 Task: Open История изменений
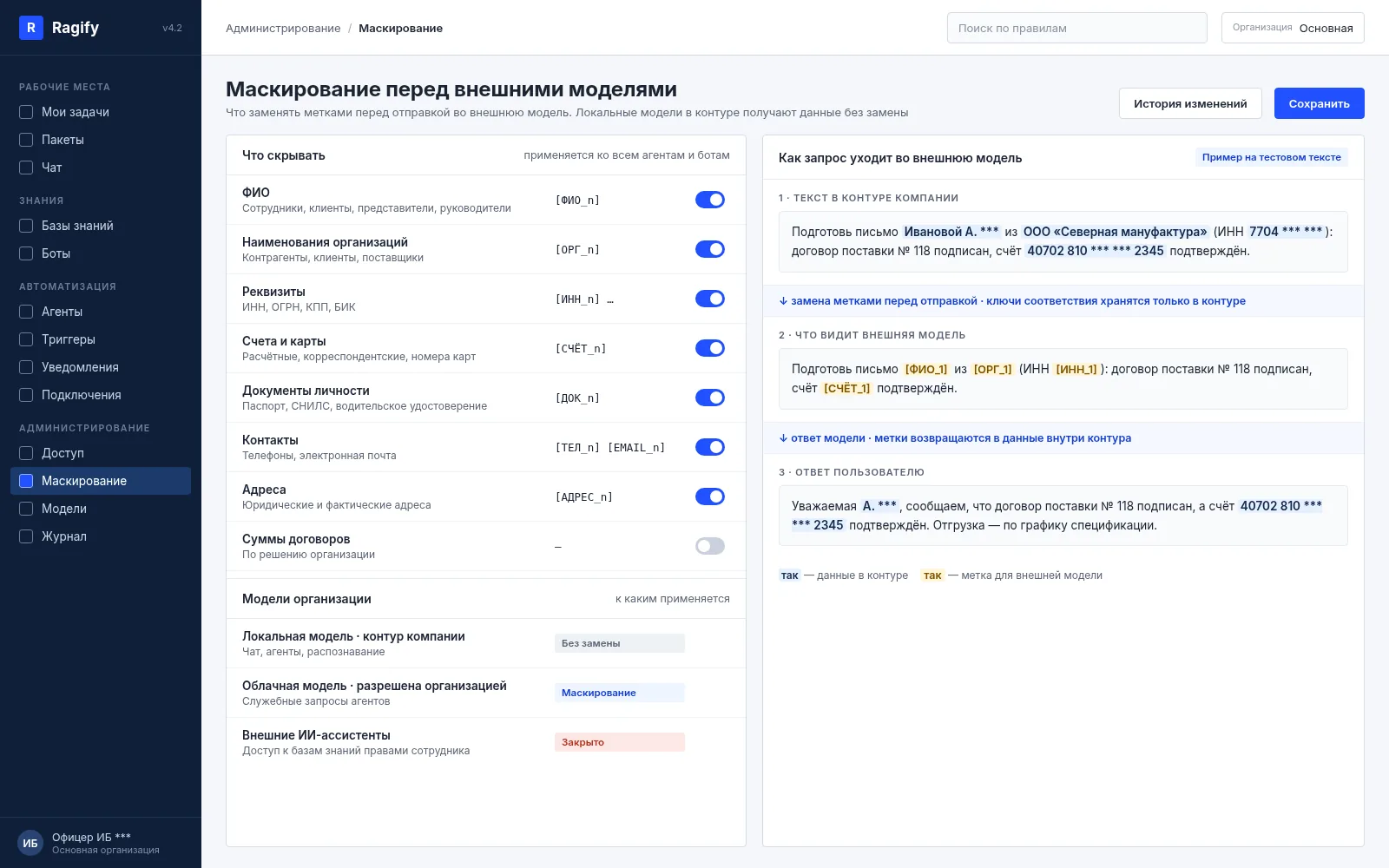click(1190, 103)
